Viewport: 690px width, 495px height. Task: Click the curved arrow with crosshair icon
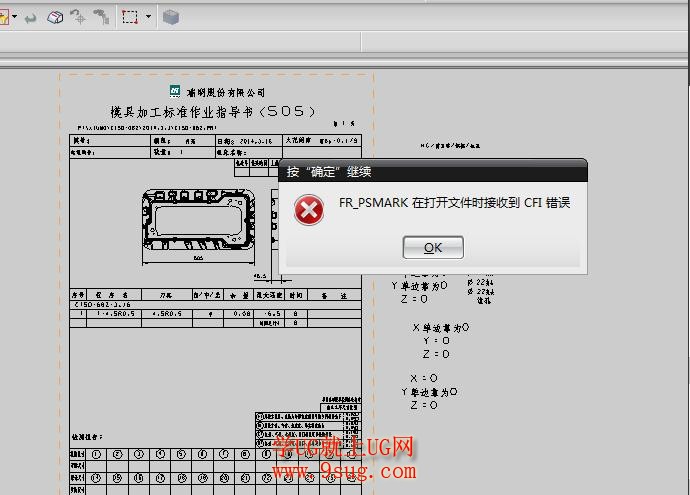point(78,17)
